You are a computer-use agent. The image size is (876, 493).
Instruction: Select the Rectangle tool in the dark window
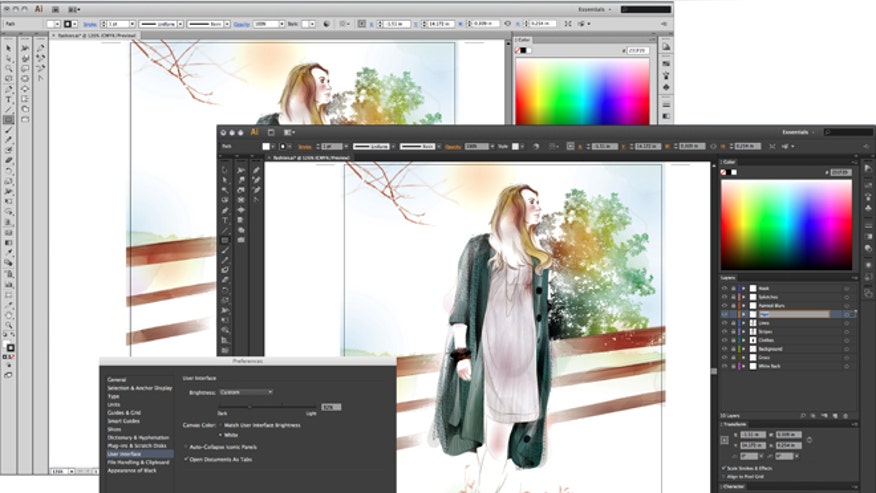point(225,240)
